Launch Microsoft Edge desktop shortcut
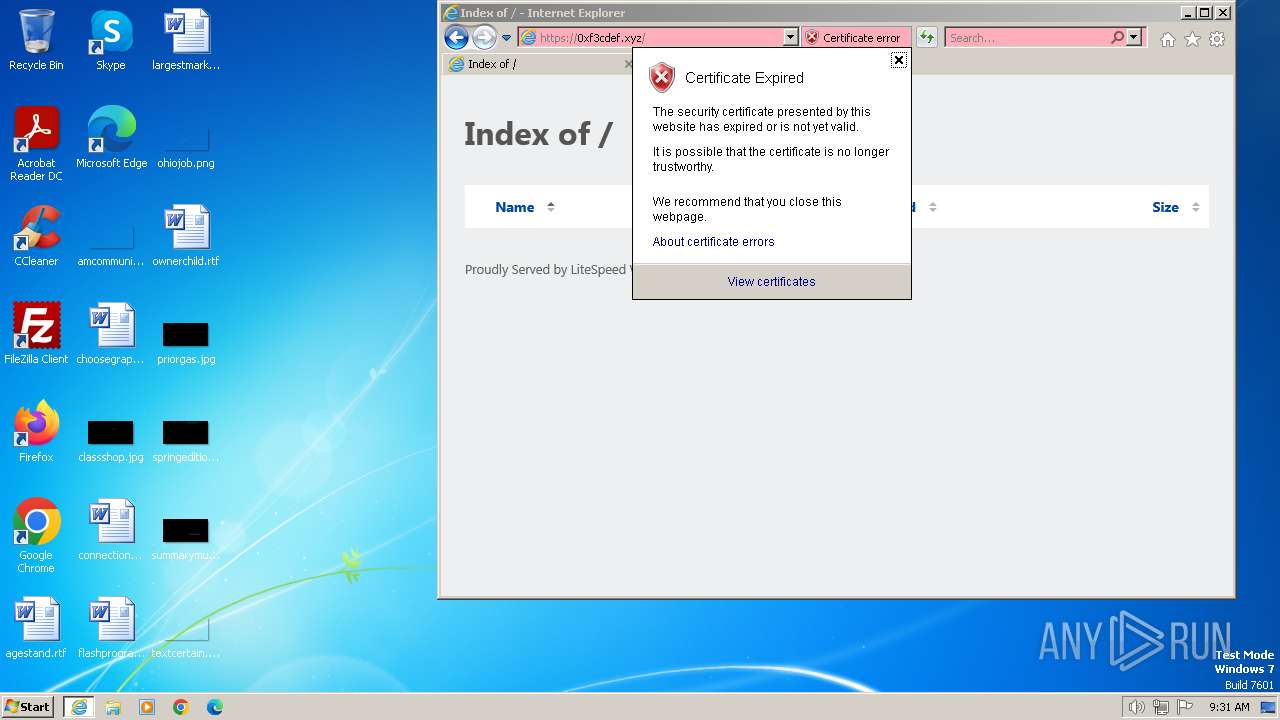The width and height of the screenshot is (1280, 720). pyautogui.click(x=111, y=138)
